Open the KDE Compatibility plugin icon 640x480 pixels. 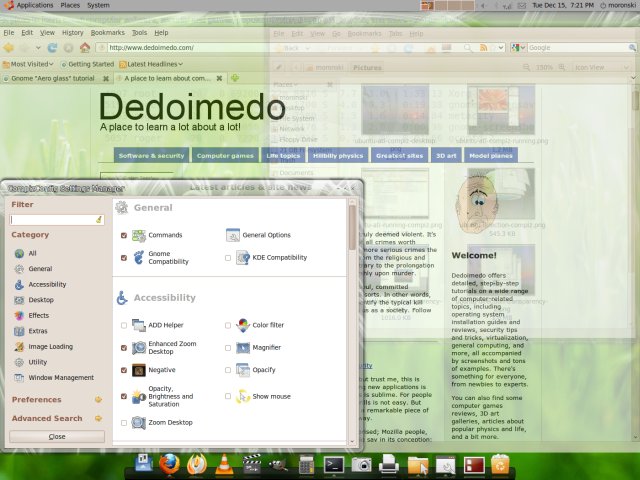[x=243, y=258]
